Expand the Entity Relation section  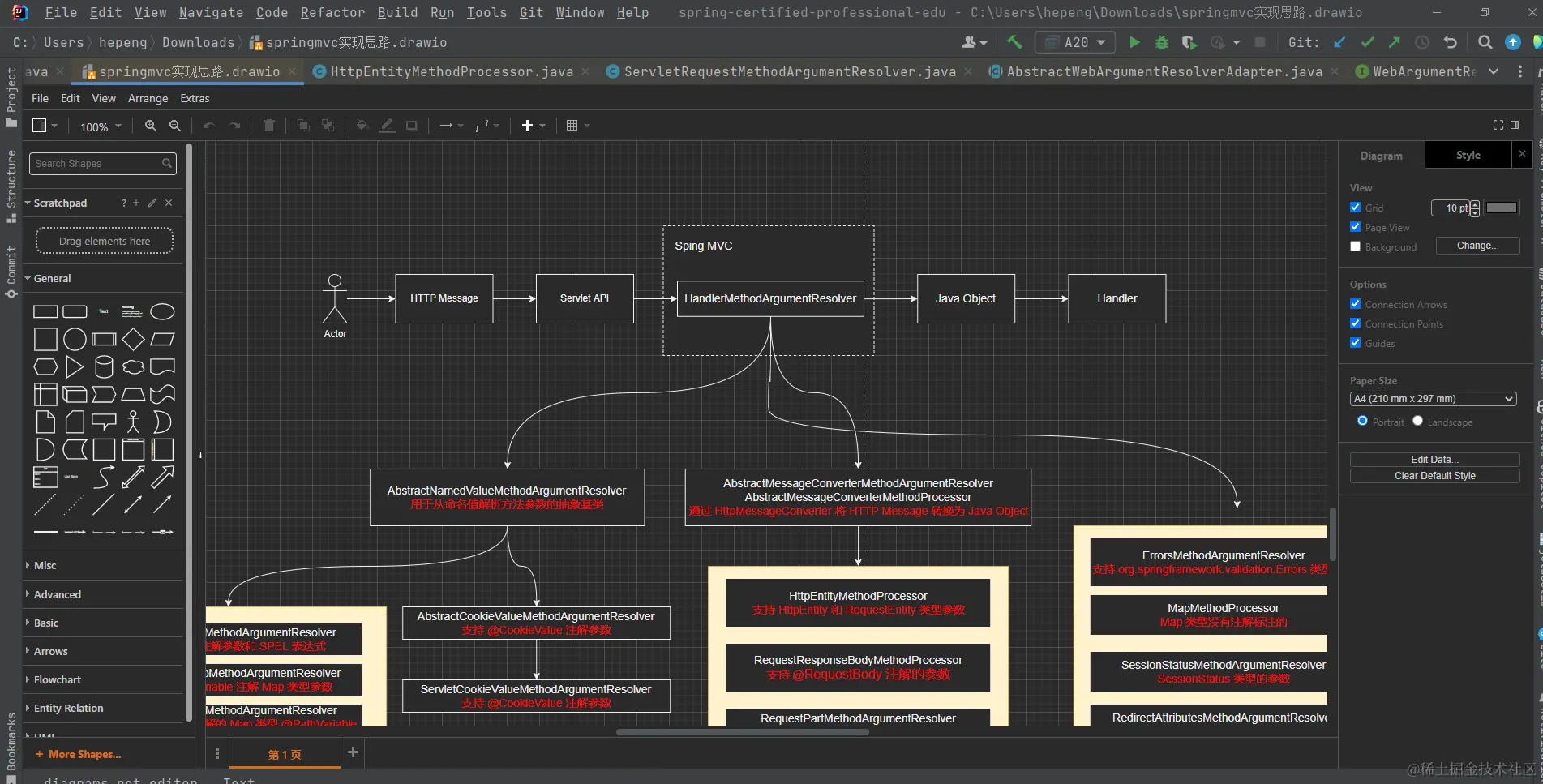tap(68, 708)
